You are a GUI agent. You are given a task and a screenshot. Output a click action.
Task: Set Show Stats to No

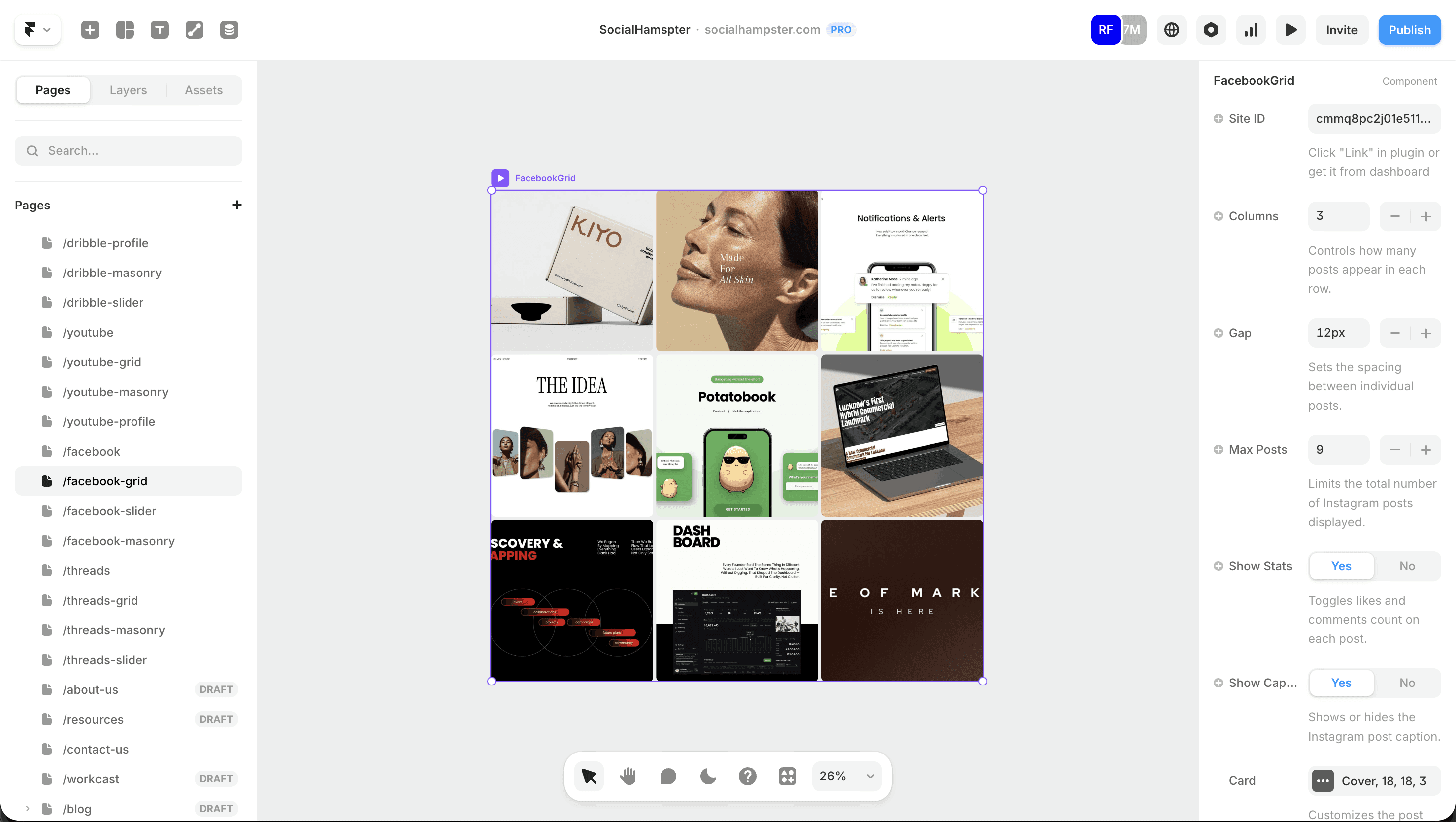pos(1407,566)
